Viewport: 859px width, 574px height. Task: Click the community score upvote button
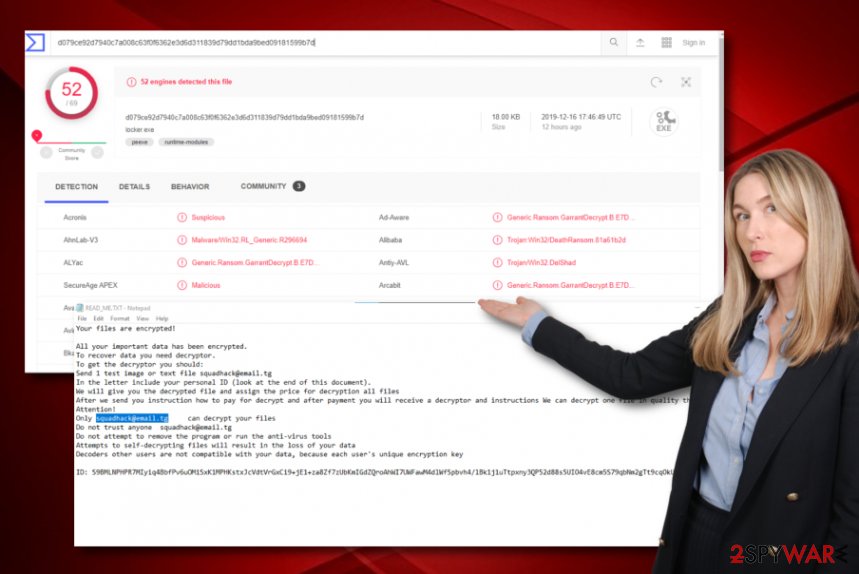coord(98,153)
